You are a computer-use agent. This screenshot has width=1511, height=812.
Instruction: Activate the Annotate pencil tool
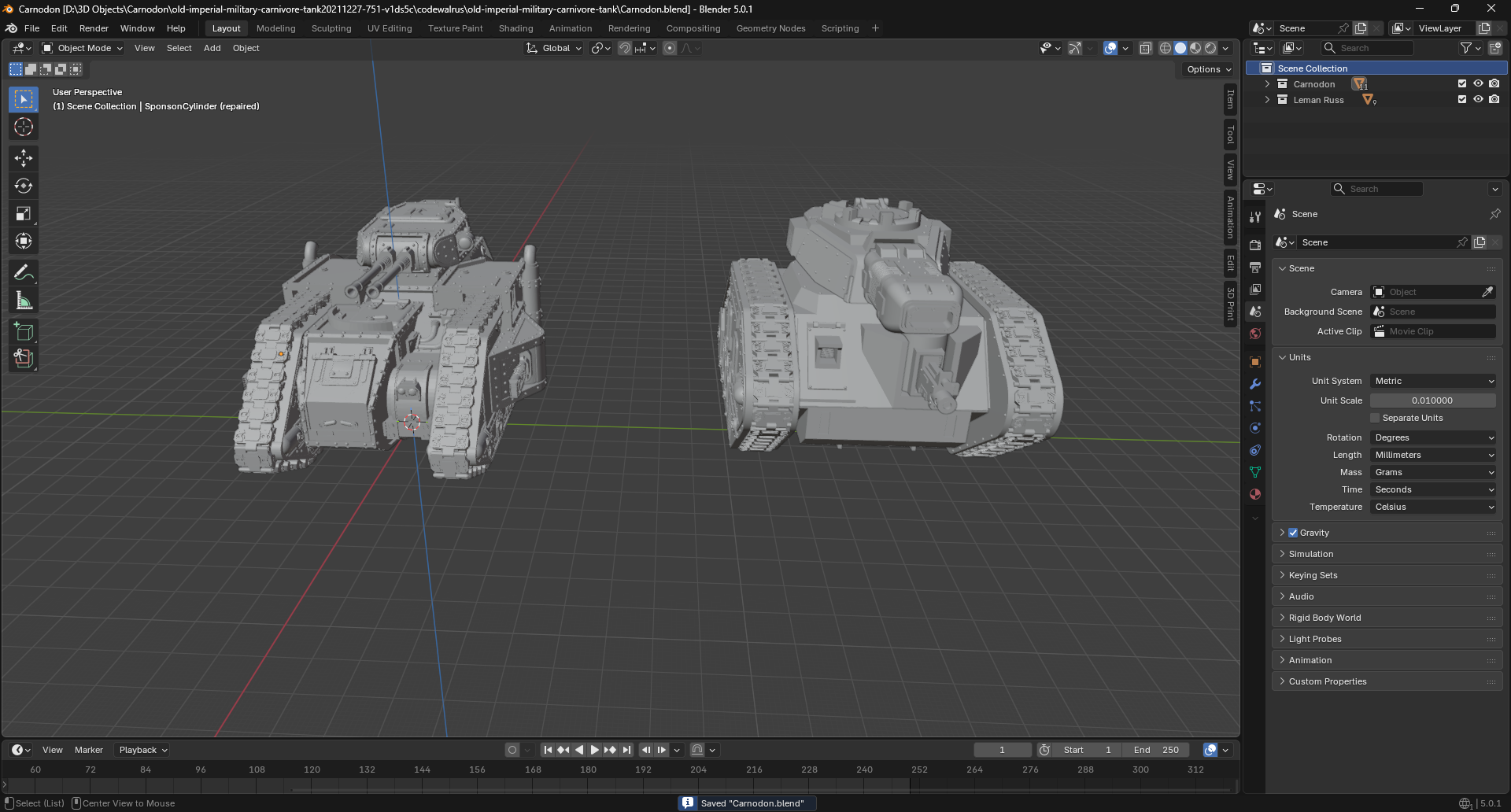pos(24,273)
